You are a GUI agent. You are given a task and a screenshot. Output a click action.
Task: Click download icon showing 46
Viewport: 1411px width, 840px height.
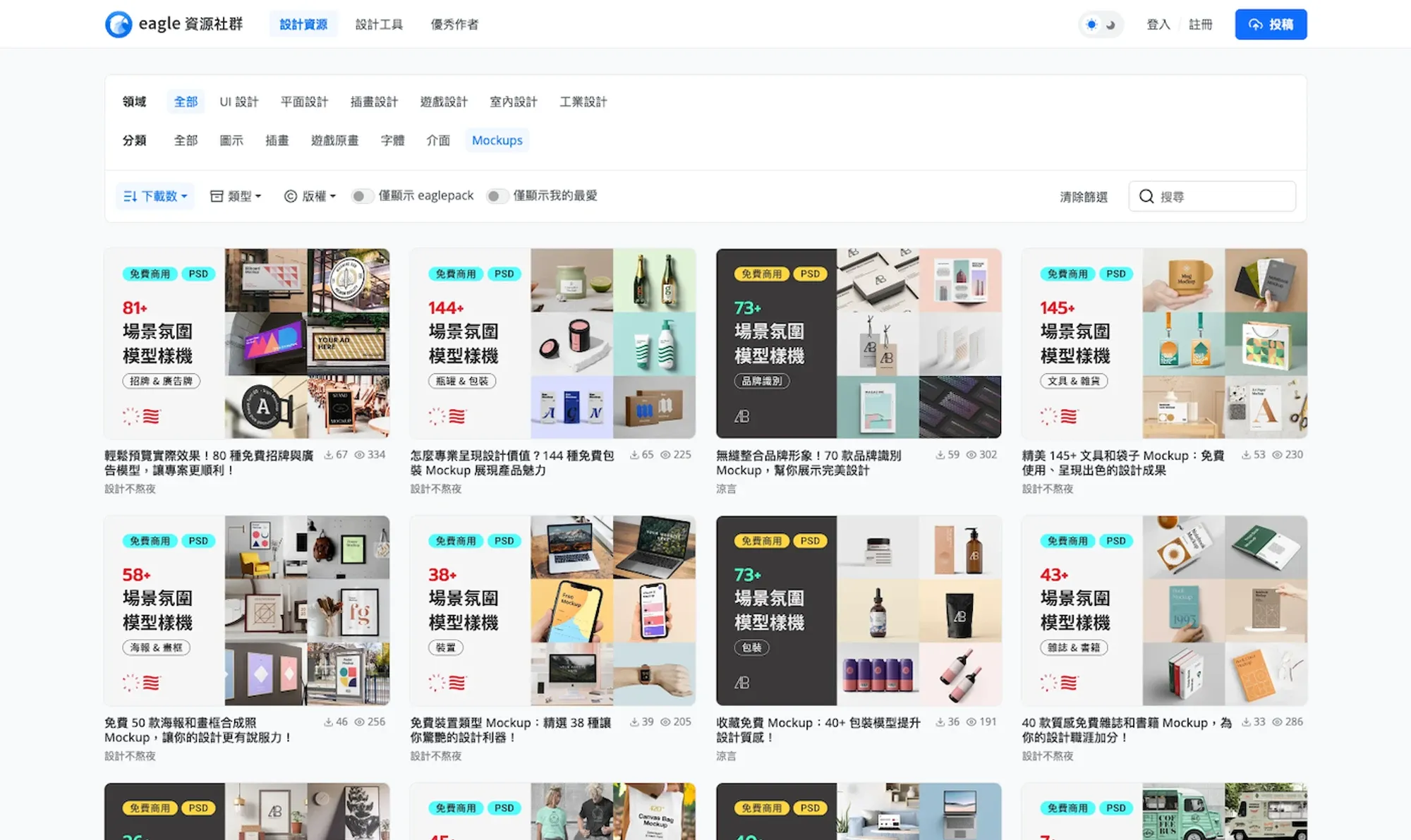point(329,722)
